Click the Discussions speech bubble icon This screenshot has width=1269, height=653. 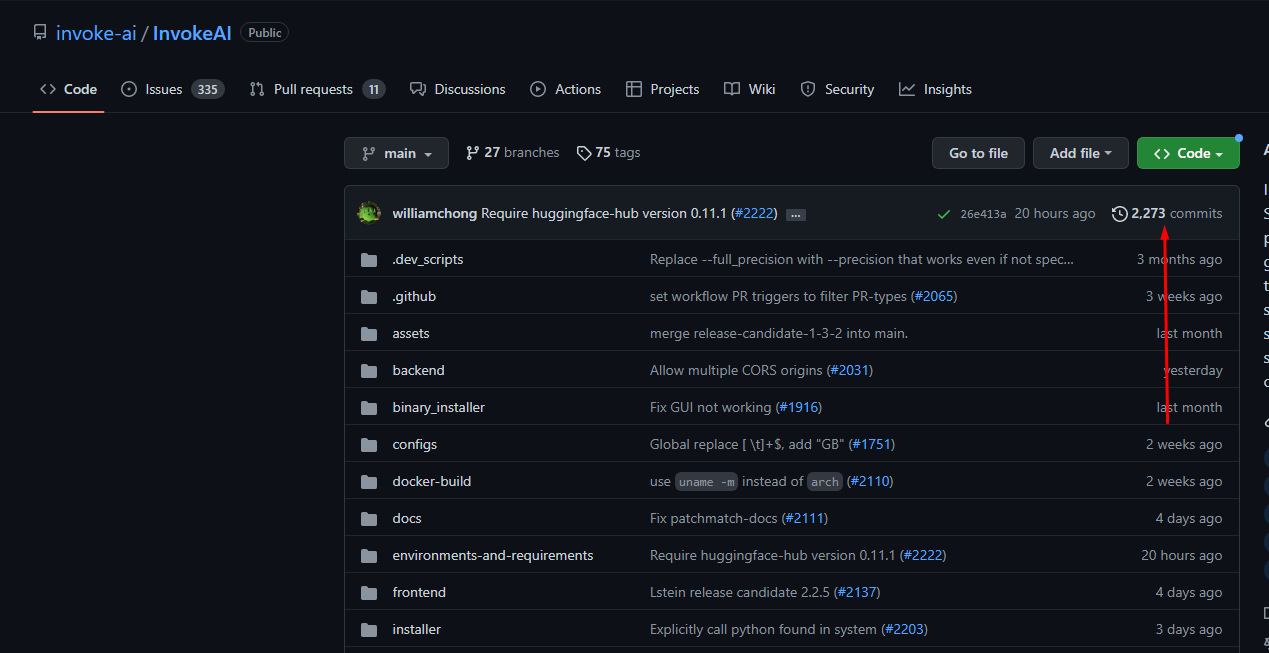click(x=417, y=89)
